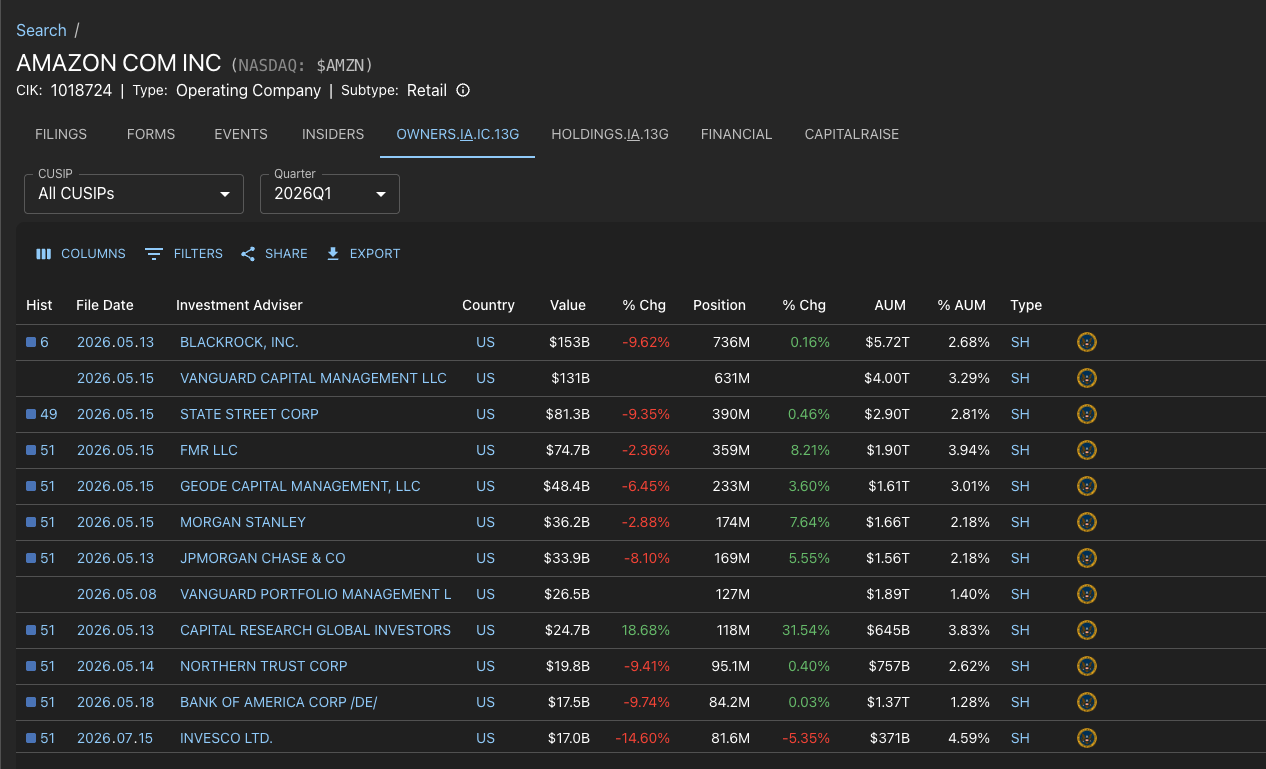Open SEC seal icon in FMR LLC row

pyautogui.click(x=1087, y=450)
